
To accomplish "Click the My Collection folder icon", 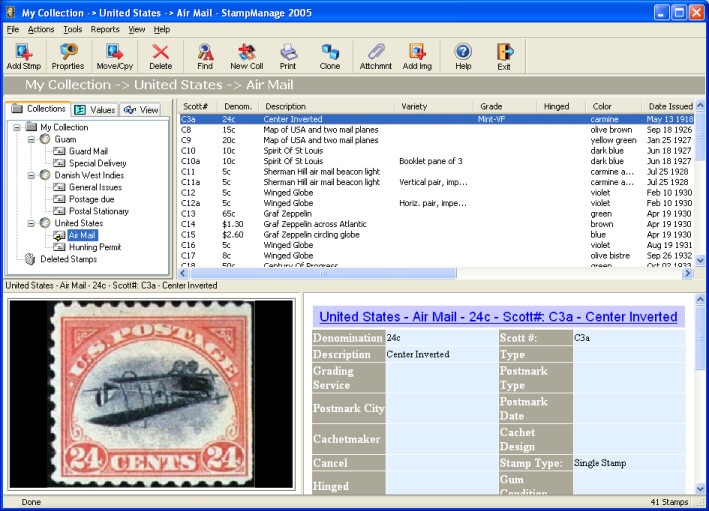I will [x=31, y=127].
